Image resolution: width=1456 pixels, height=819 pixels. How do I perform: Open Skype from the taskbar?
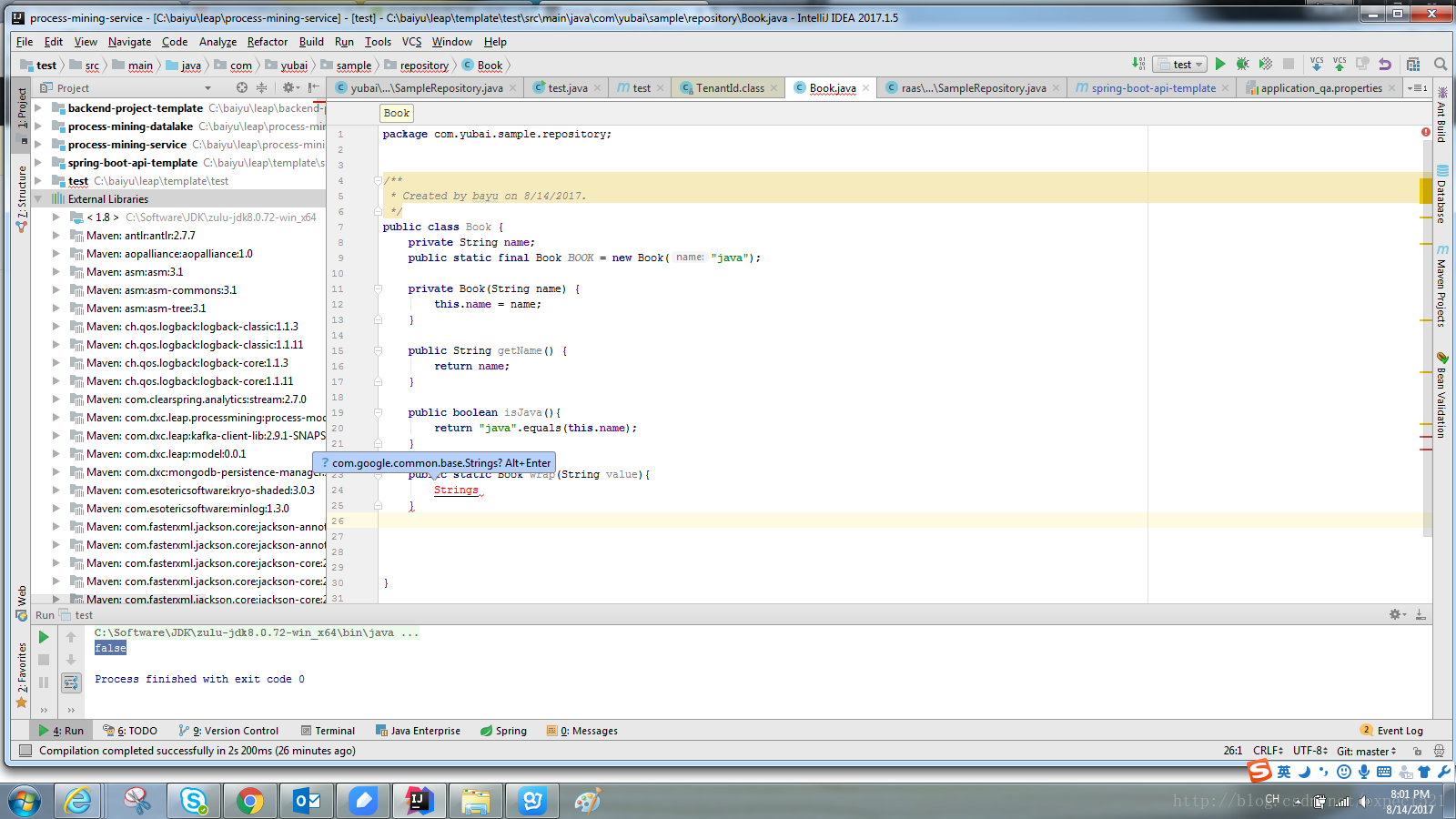[193, 801]
